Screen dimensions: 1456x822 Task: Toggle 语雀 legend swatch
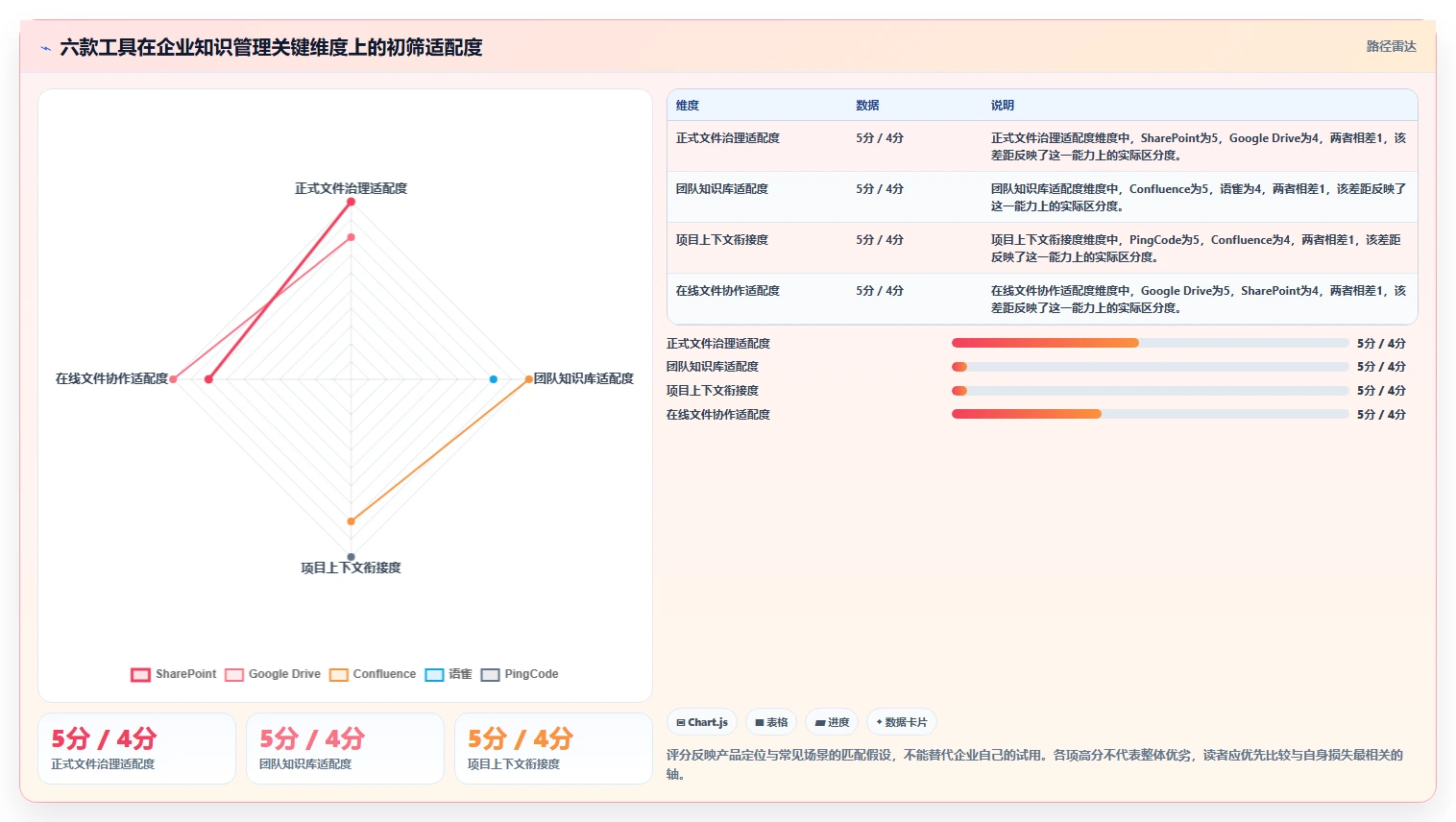[x=434, y=674]
